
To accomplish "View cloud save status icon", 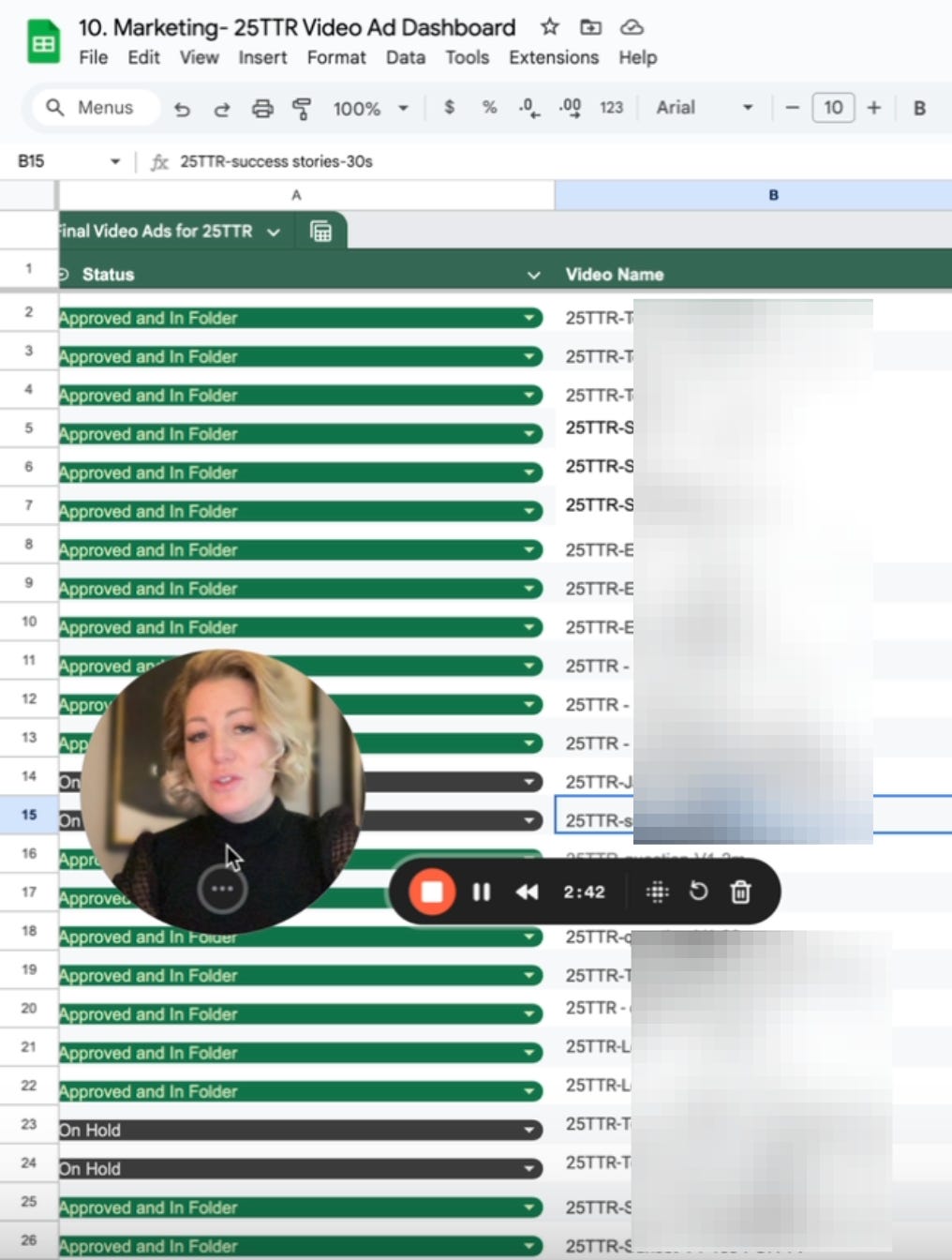I will click(632, 27).
